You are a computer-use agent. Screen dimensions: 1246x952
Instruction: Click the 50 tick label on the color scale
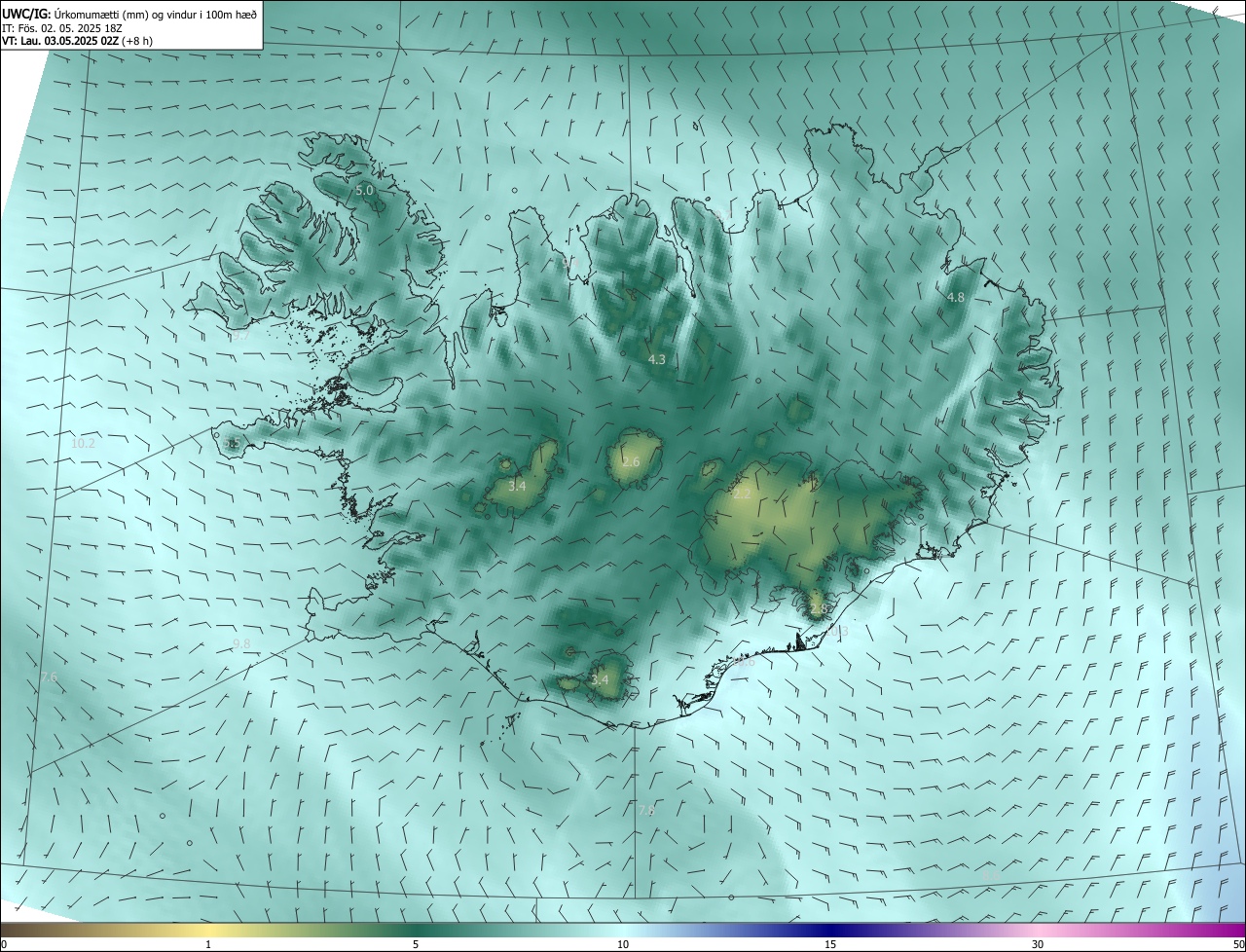[x=1237, y=944]
